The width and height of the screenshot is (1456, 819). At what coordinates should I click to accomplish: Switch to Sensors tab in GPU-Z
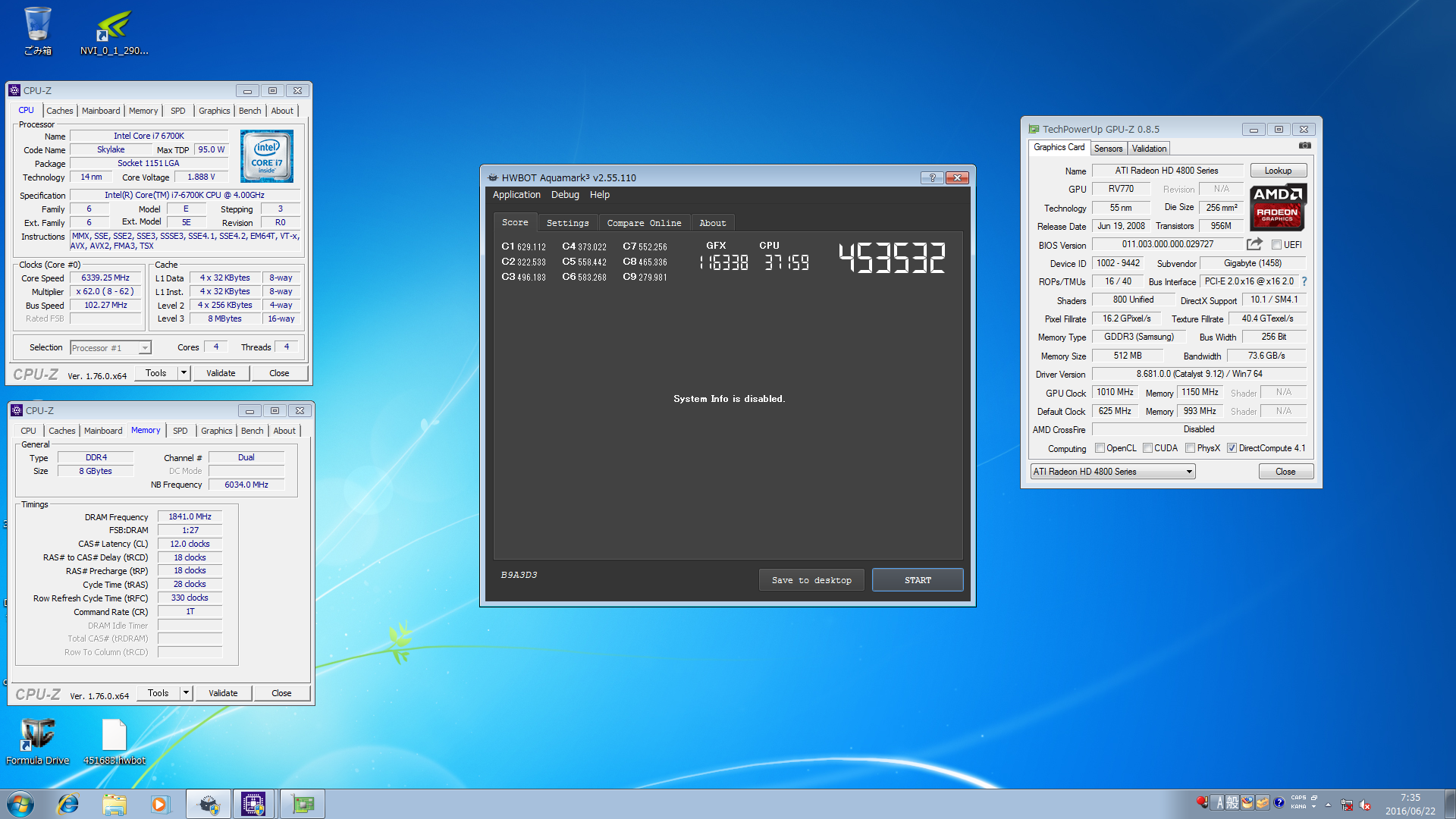[1108, 149]
